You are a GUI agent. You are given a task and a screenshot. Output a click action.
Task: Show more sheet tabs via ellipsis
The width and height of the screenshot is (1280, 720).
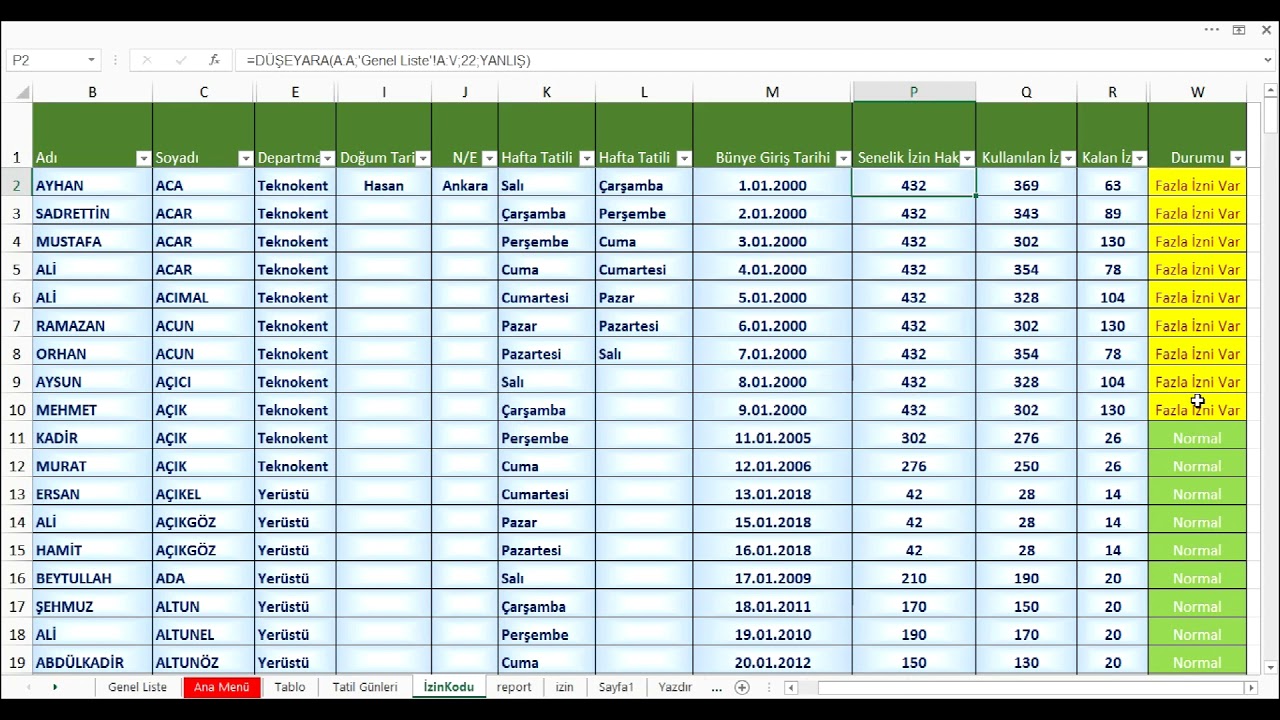point(716,687)
